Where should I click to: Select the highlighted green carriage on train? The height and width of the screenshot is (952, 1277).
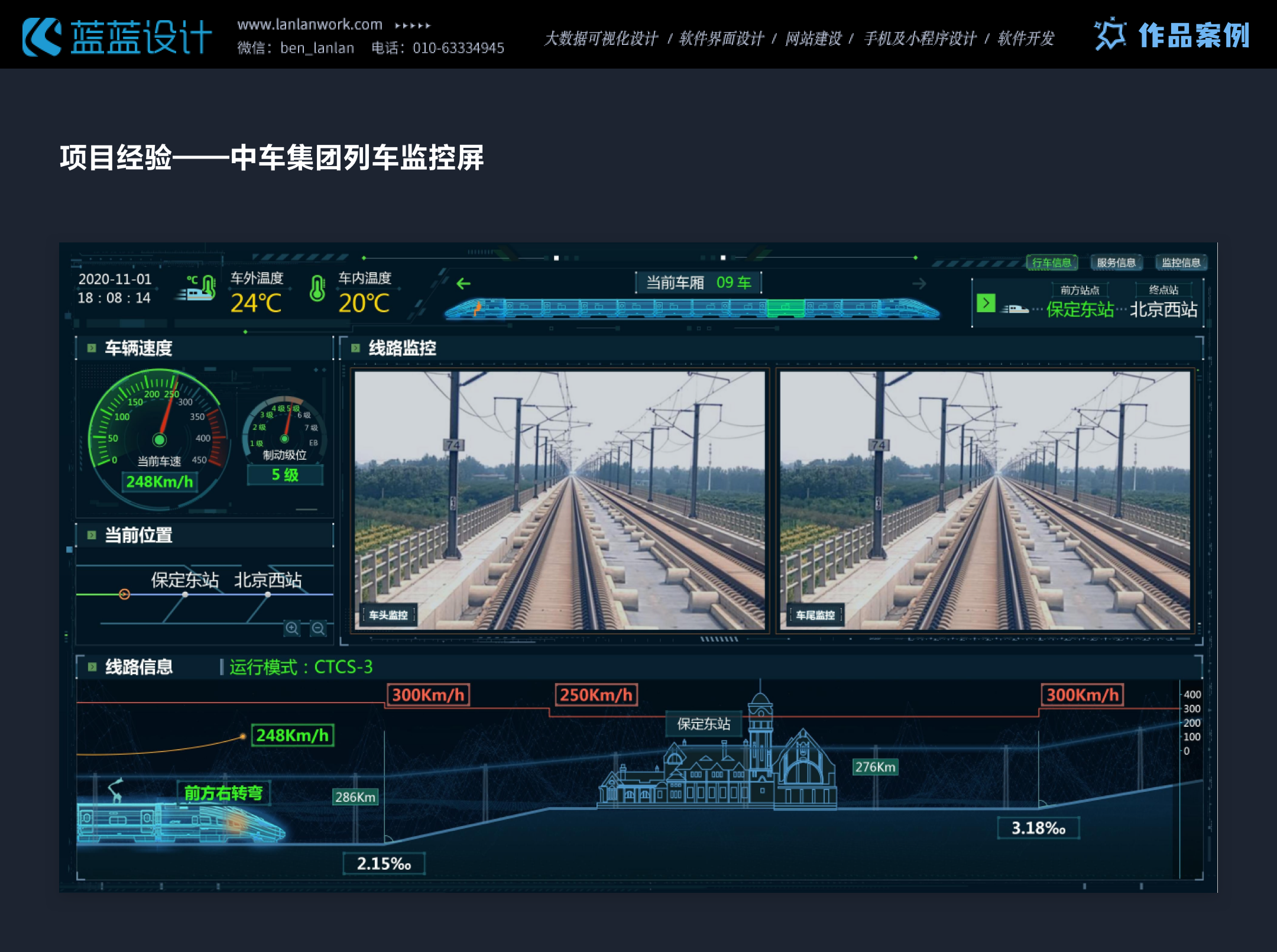(x=785, y=308)
